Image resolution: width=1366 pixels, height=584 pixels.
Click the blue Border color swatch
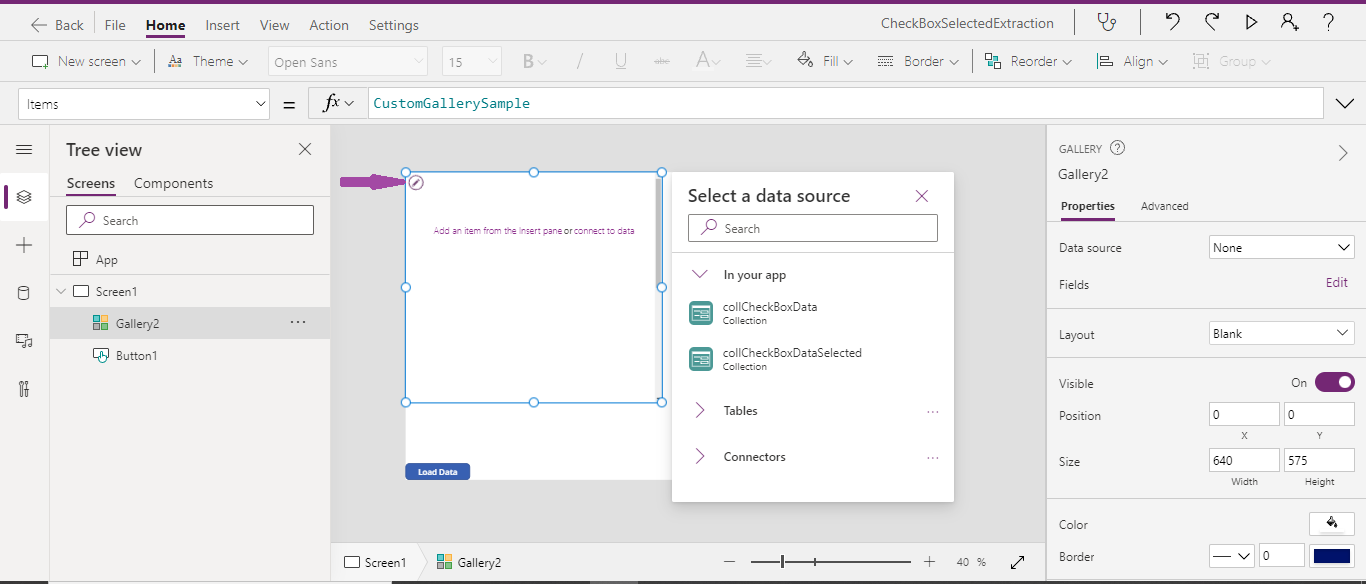tap(1332, 557)
